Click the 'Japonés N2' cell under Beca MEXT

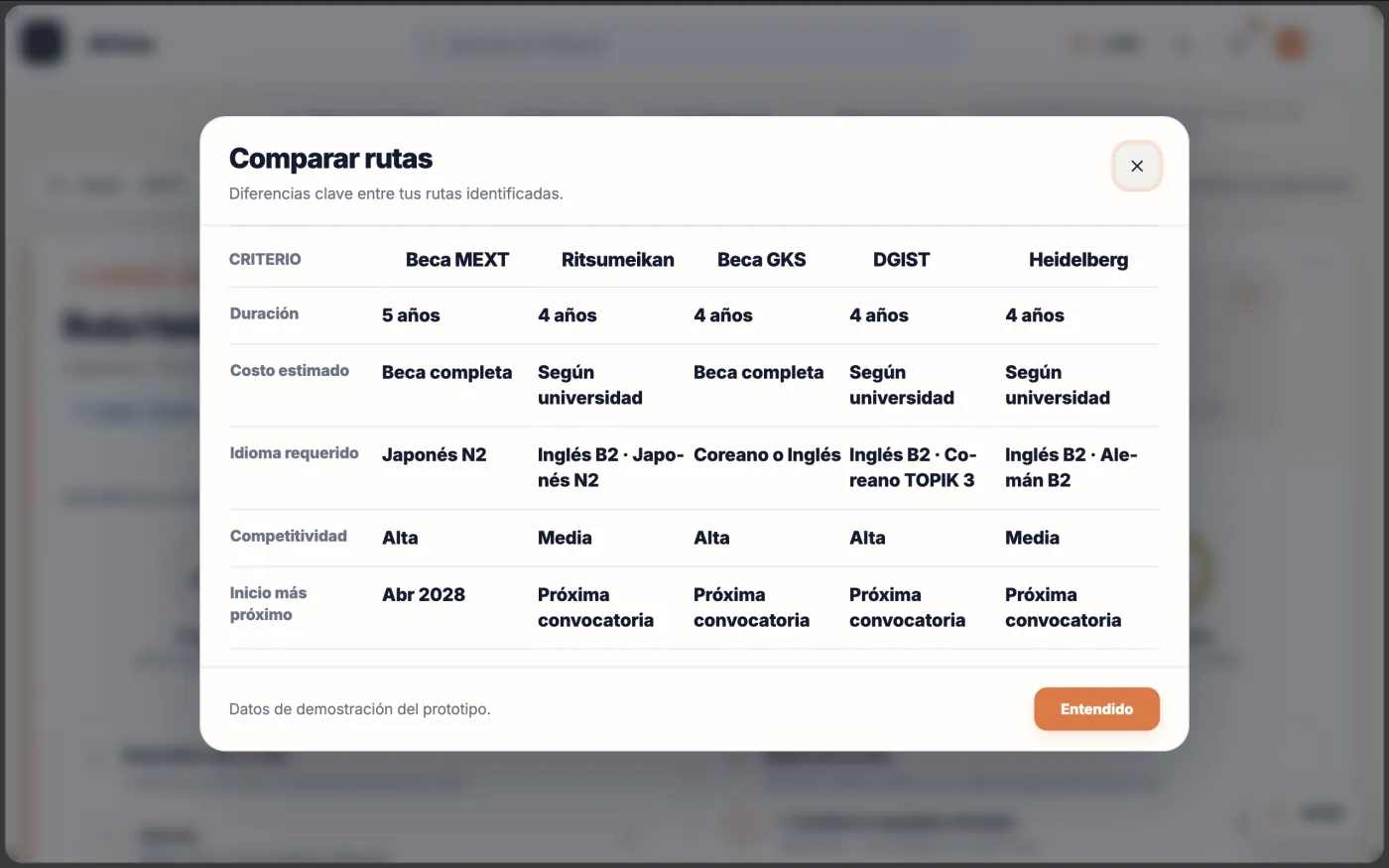[435, 455]
